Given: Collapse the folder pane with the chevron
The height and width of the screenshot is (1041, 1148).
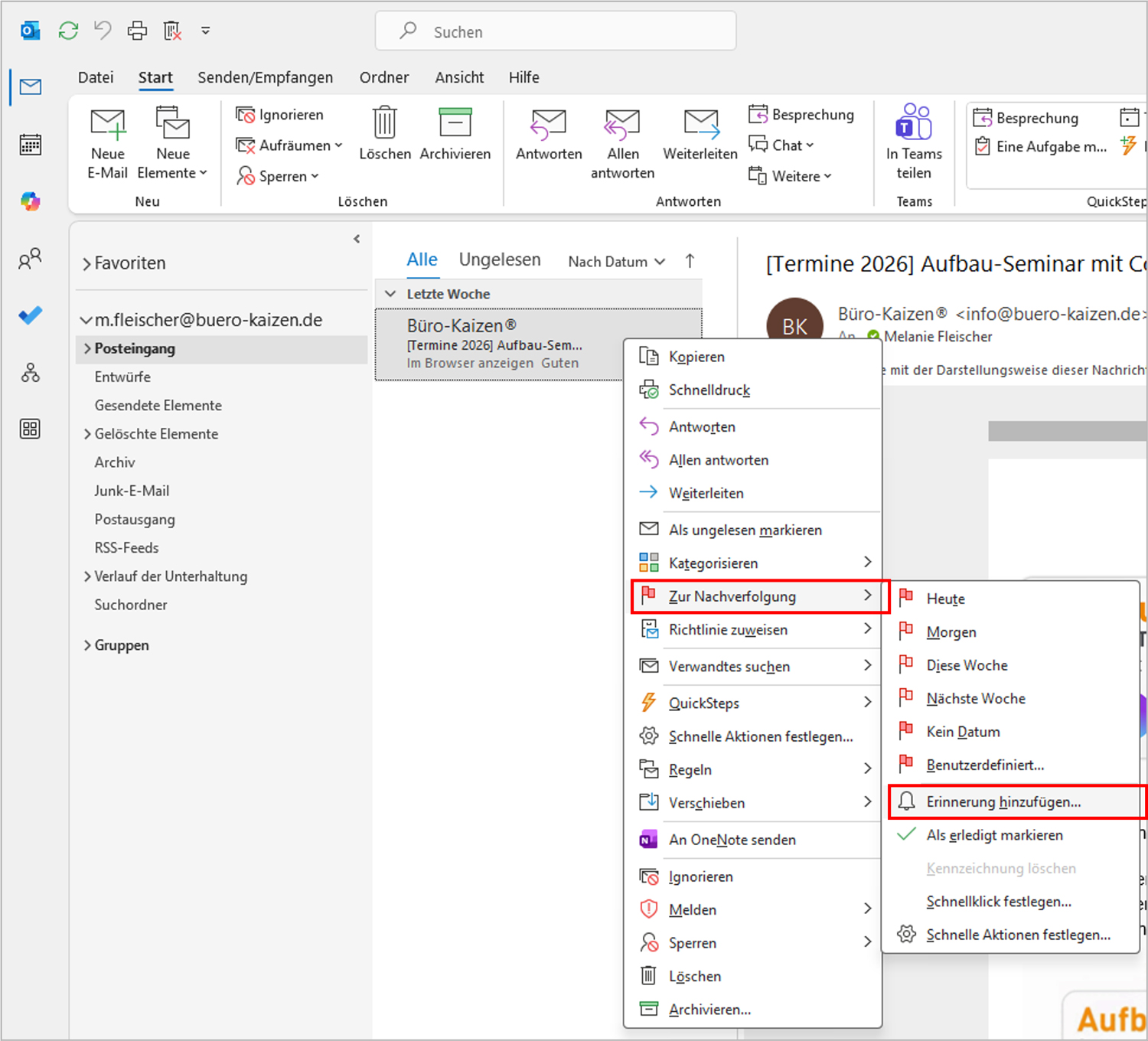Looking at the screenshot, I should pyautogui.click(x=356, y=238).
